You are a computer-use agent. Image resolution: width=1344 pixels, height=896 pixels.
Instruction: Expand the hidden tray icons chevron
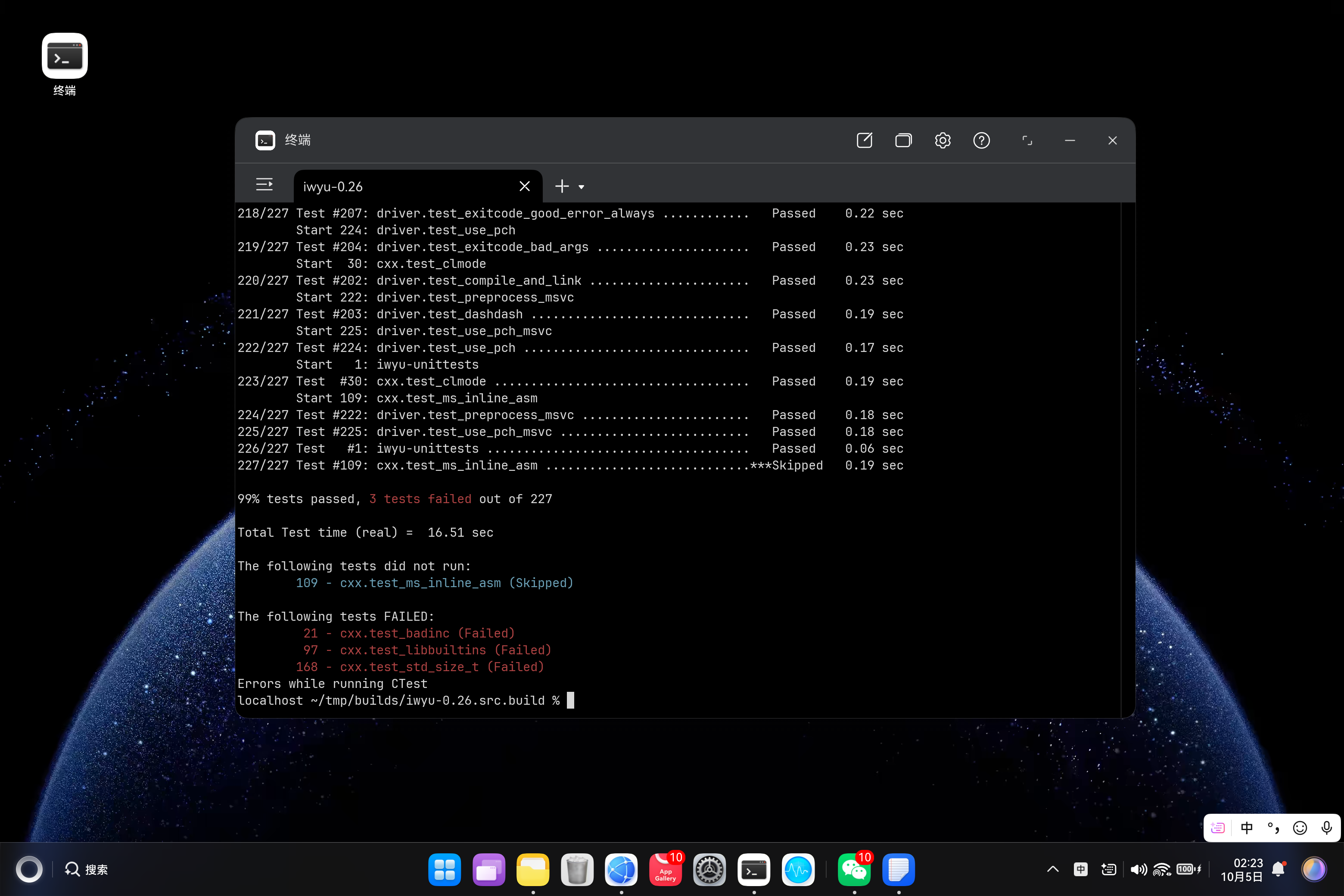[x=1052, y=869]
